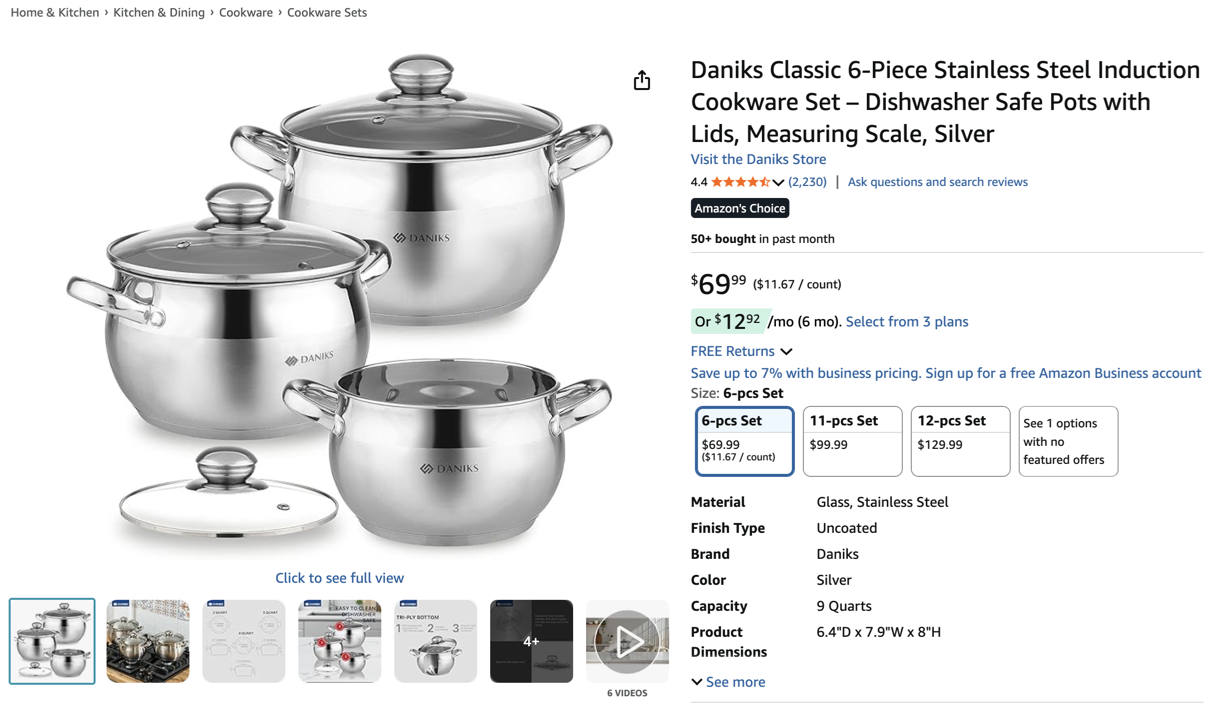View the Tri-Ply Bottom image thumbnail

pos(435,640)
